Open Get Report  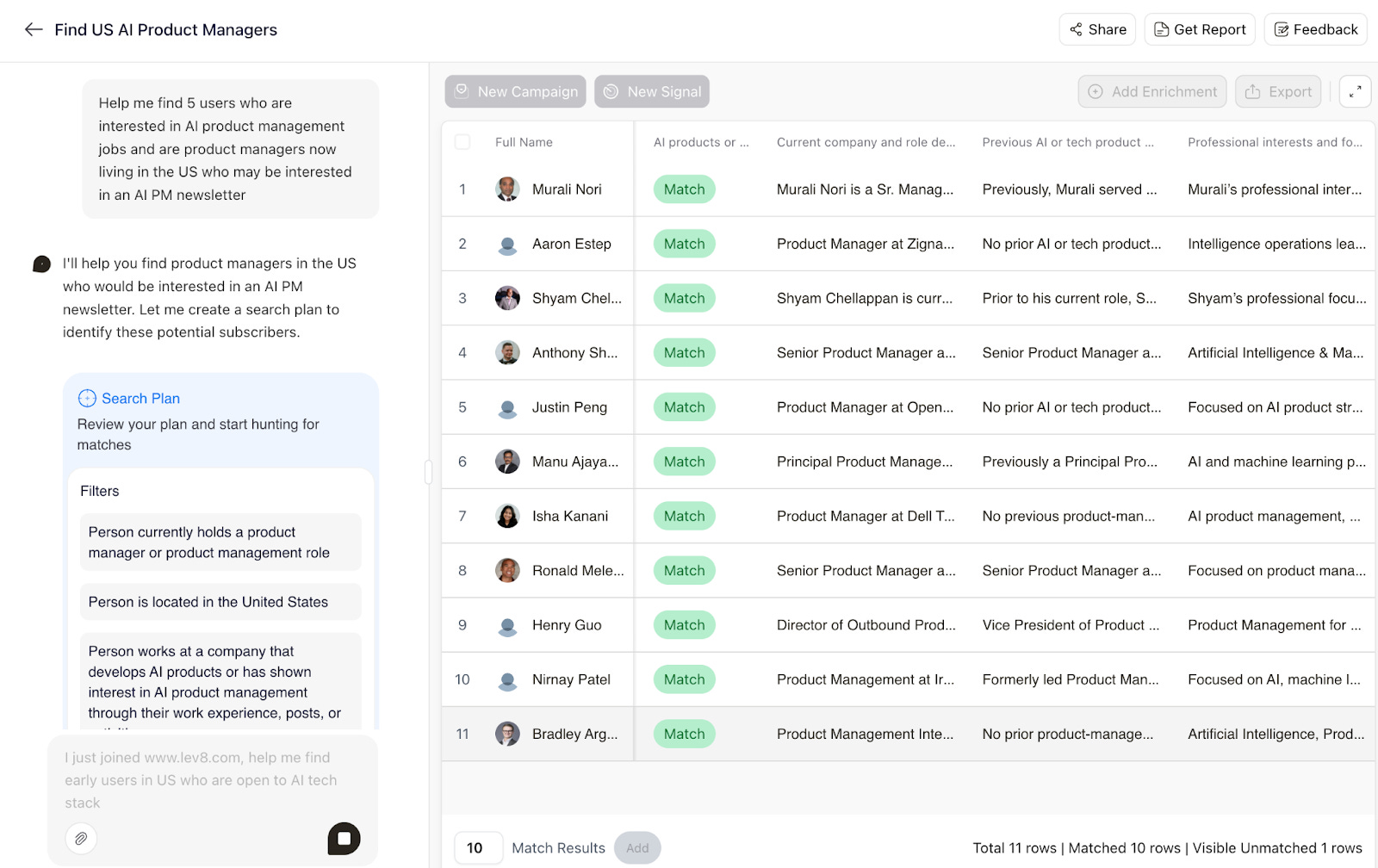(1199, 29)
